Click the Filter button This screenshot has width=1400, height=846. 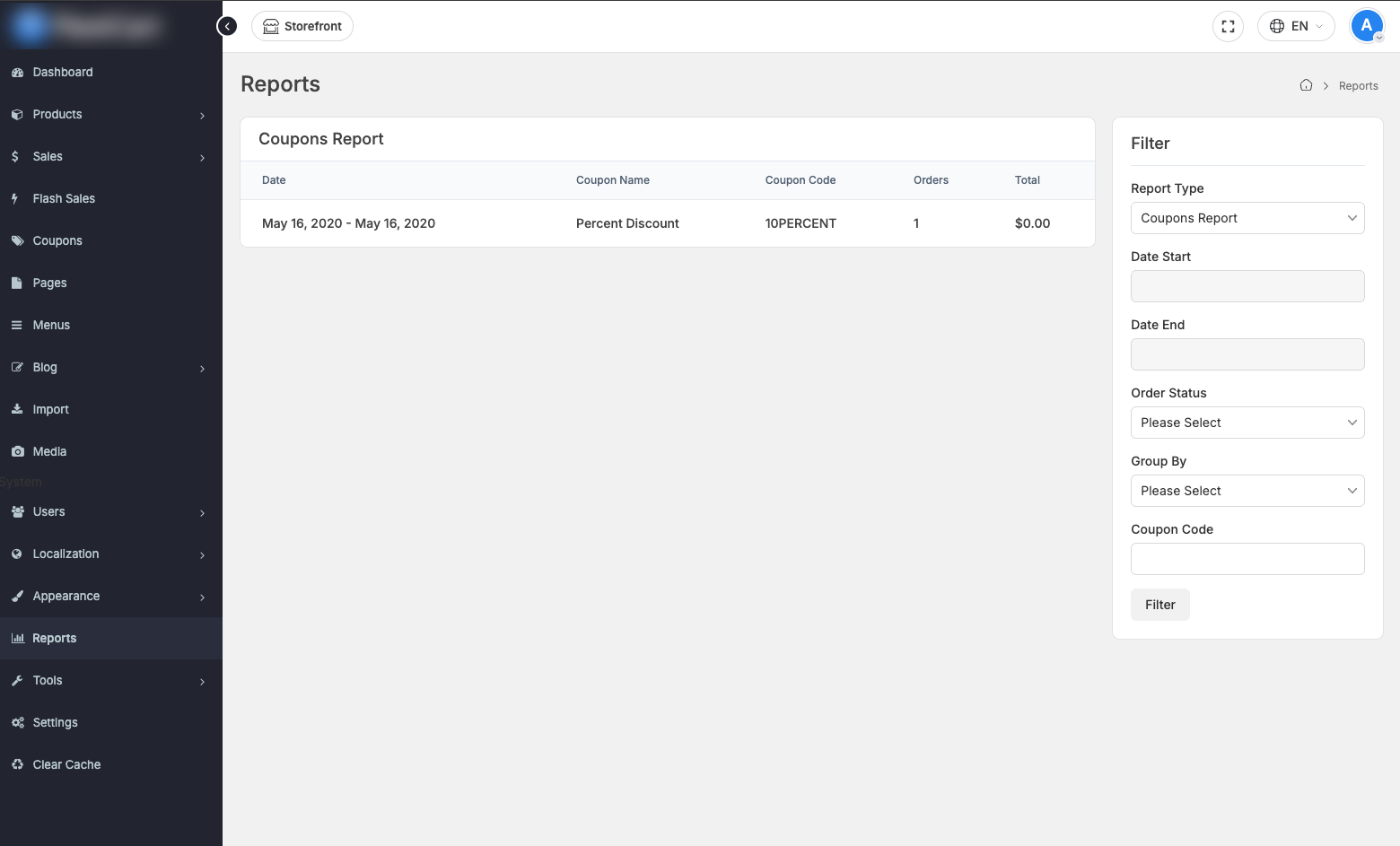tap(1159, 605)
